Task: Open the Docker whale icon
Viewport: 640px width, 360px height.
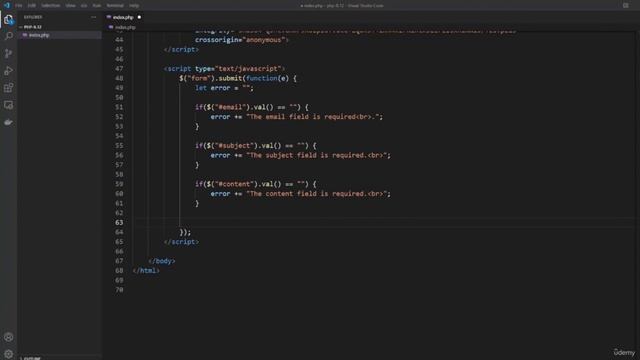Action: pyautogui.click(x=8, y=122)
